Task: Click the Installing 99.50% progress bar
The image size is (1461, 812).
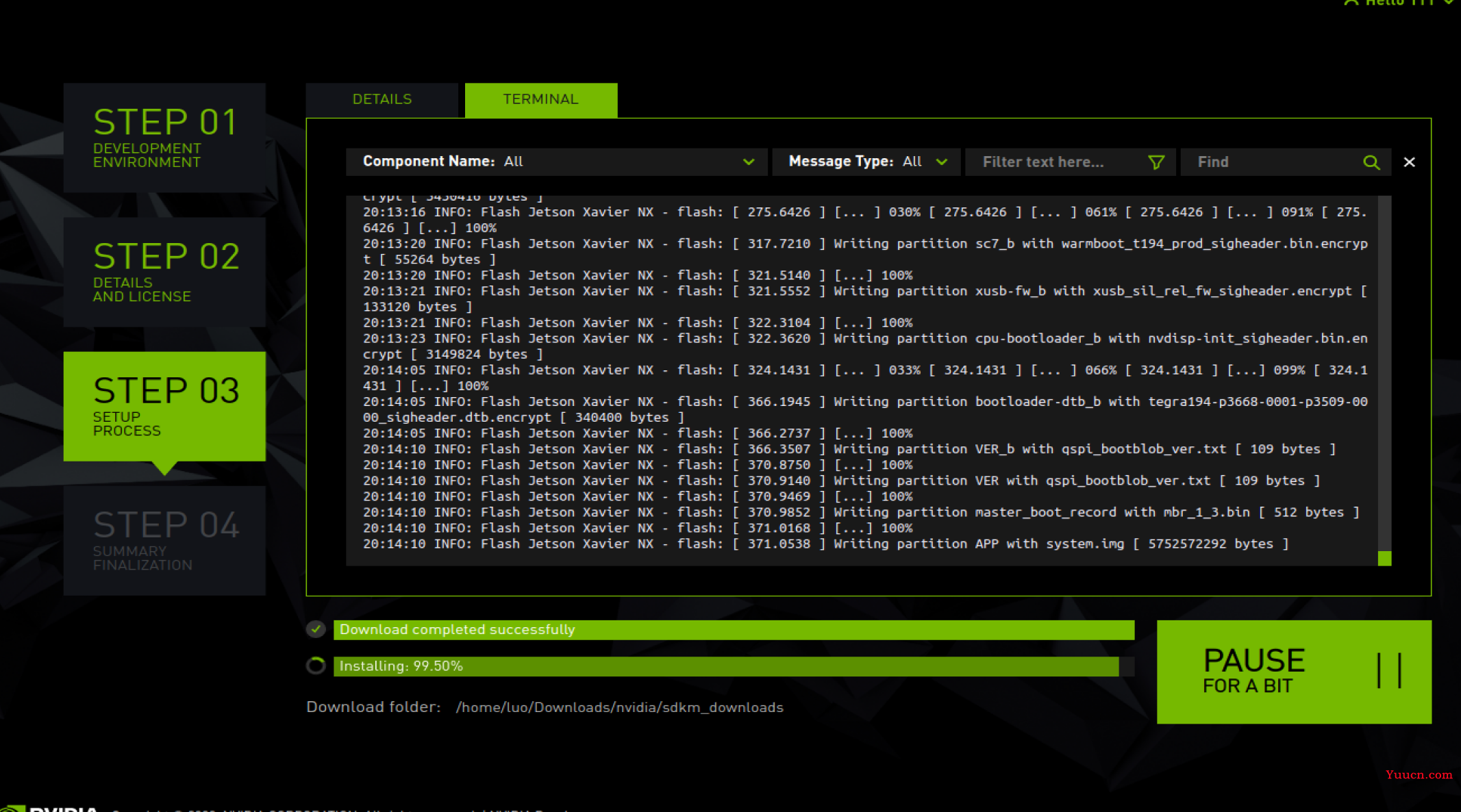Action: (x=734, y=666)
